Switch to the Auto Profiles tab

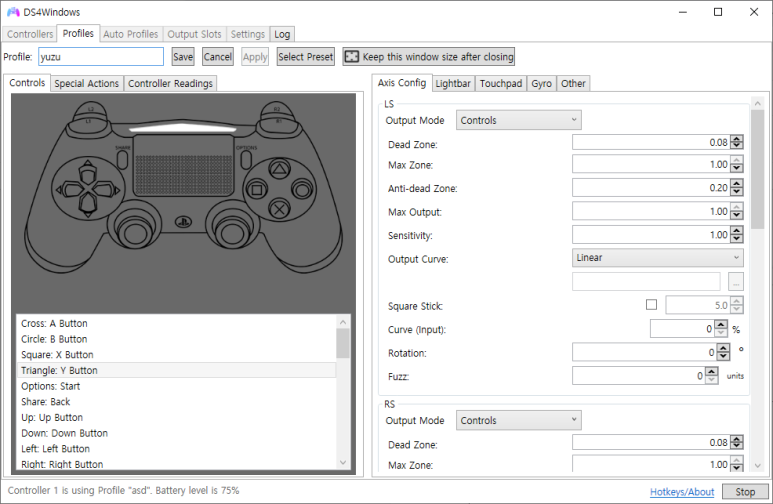click(131, 34)
